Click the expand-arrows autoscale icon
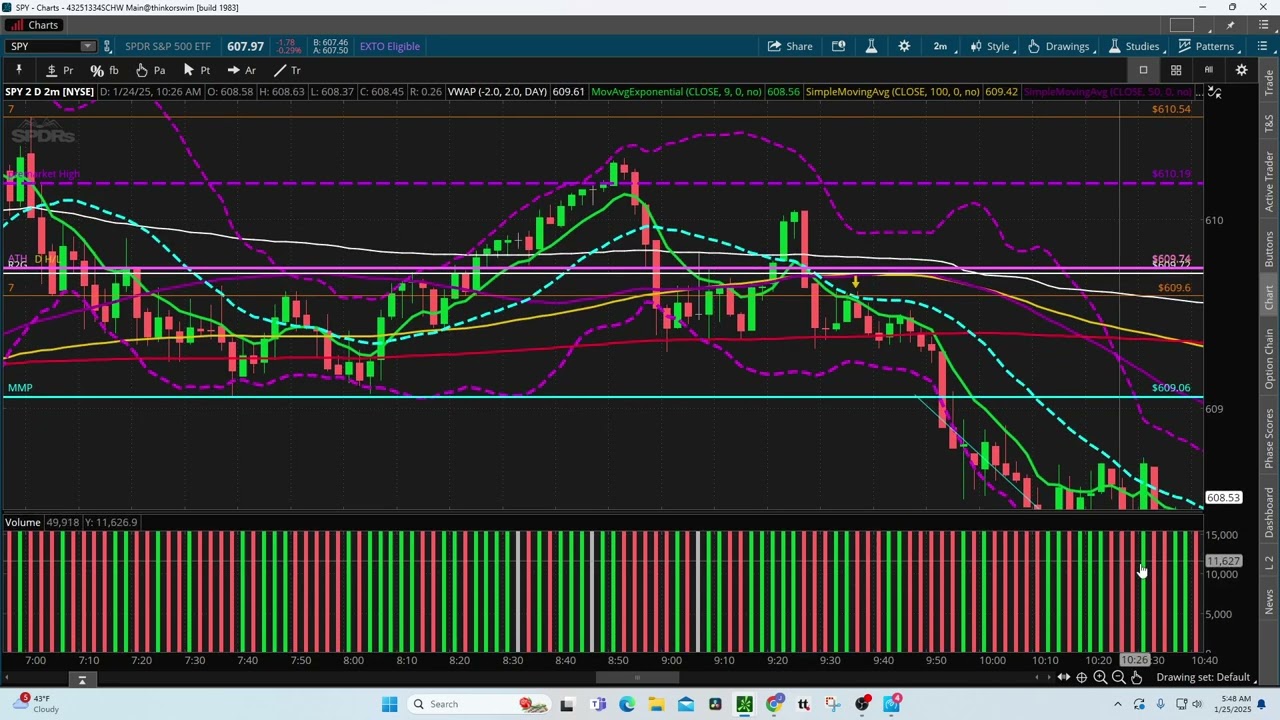Screen dimensions: 1280x720 1063,677
